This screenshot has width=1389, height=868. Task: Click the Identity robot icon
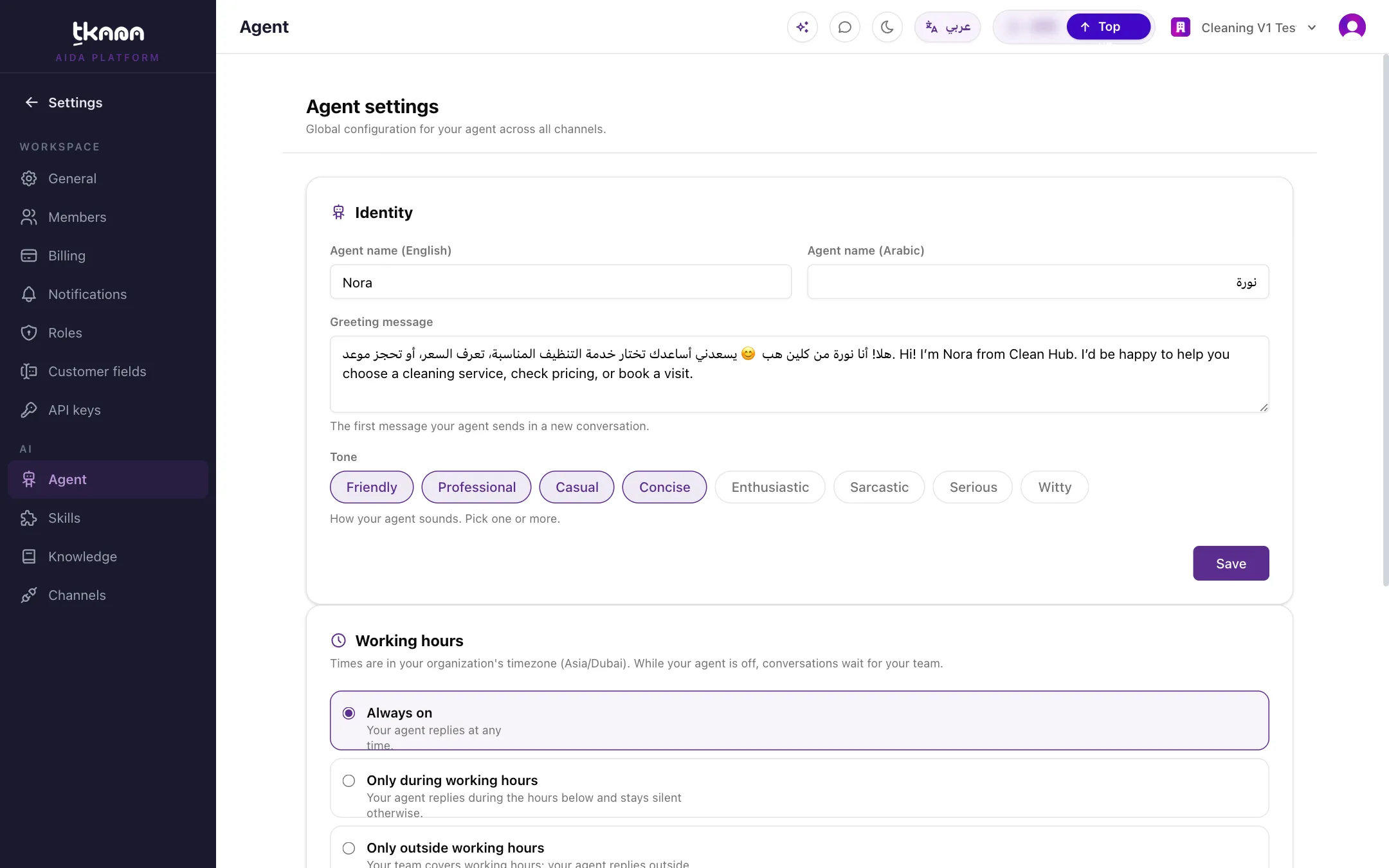pyautogui.click(x=338, y=212)
